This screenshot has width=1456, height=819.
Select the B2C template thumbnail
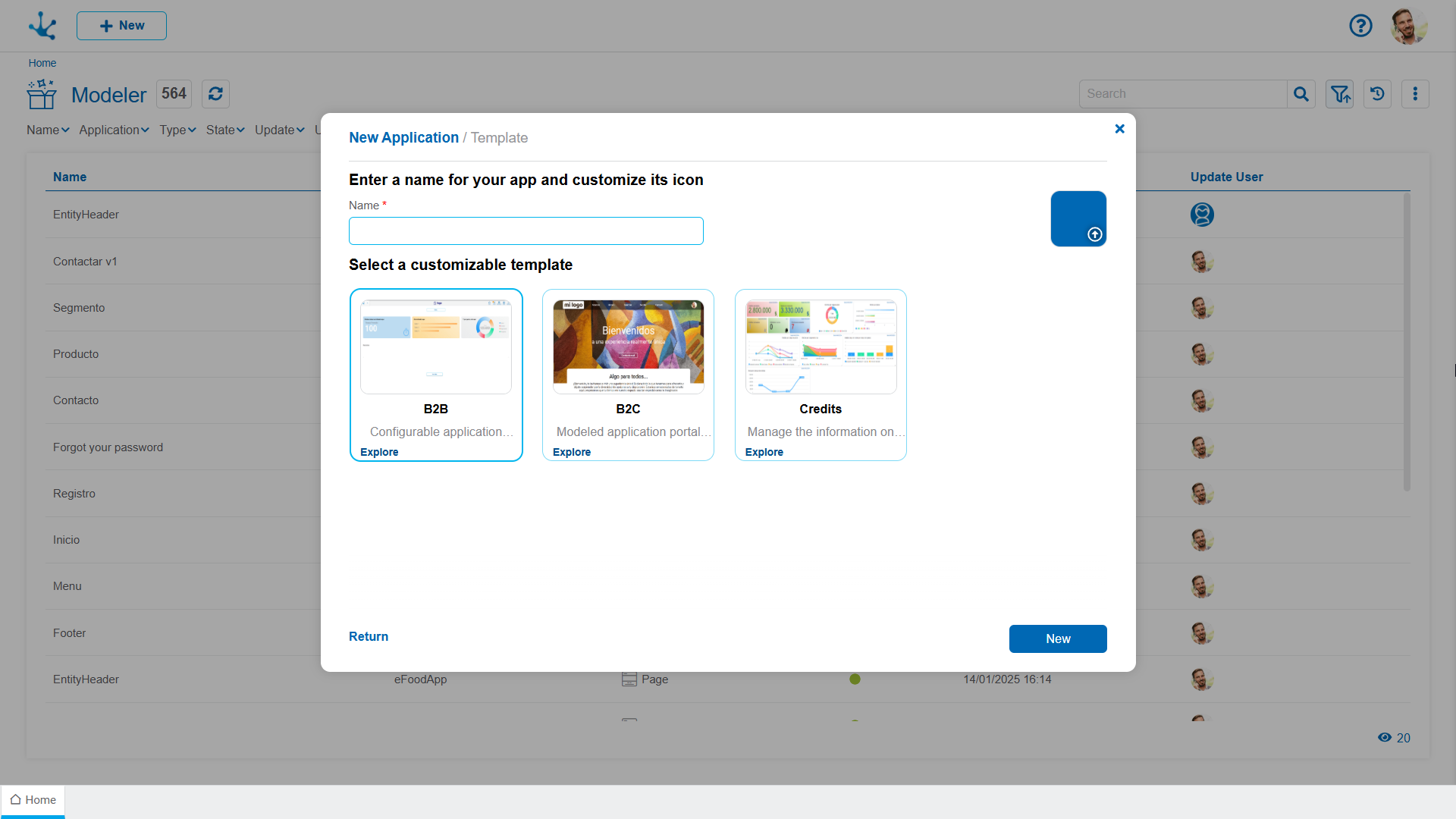click(x=628, y=347)
